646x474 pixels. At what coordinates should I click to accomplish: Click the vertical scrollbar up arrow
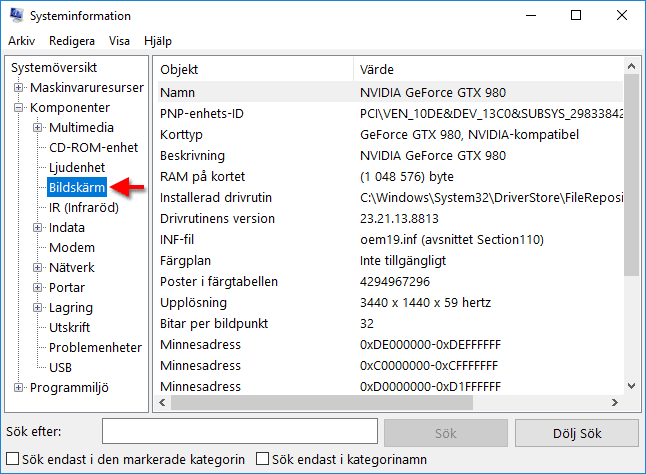click(631, 66)
